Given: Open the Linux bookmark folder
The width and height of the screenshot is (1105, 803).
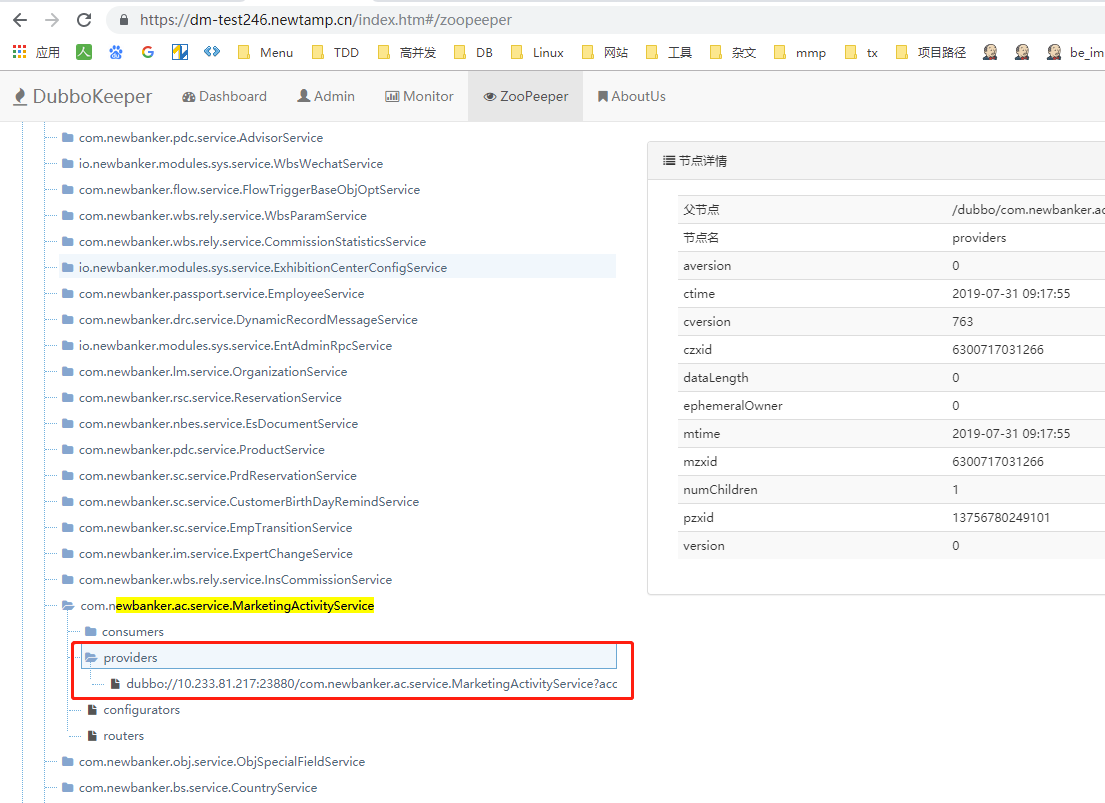Looking at the screenshot, I should [x=538, y=52].
